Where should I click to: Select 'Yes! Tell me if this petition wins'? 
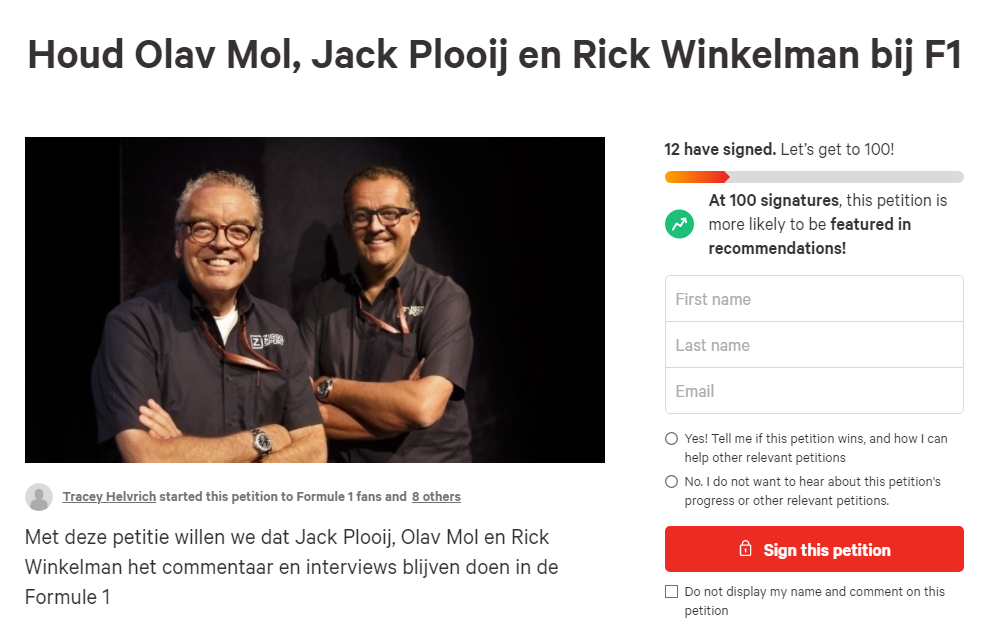[672, 439]
